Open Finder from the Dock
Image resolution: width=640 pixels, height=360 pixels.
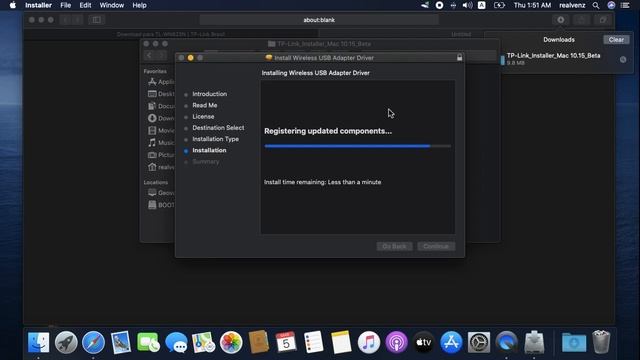point(38,342)
